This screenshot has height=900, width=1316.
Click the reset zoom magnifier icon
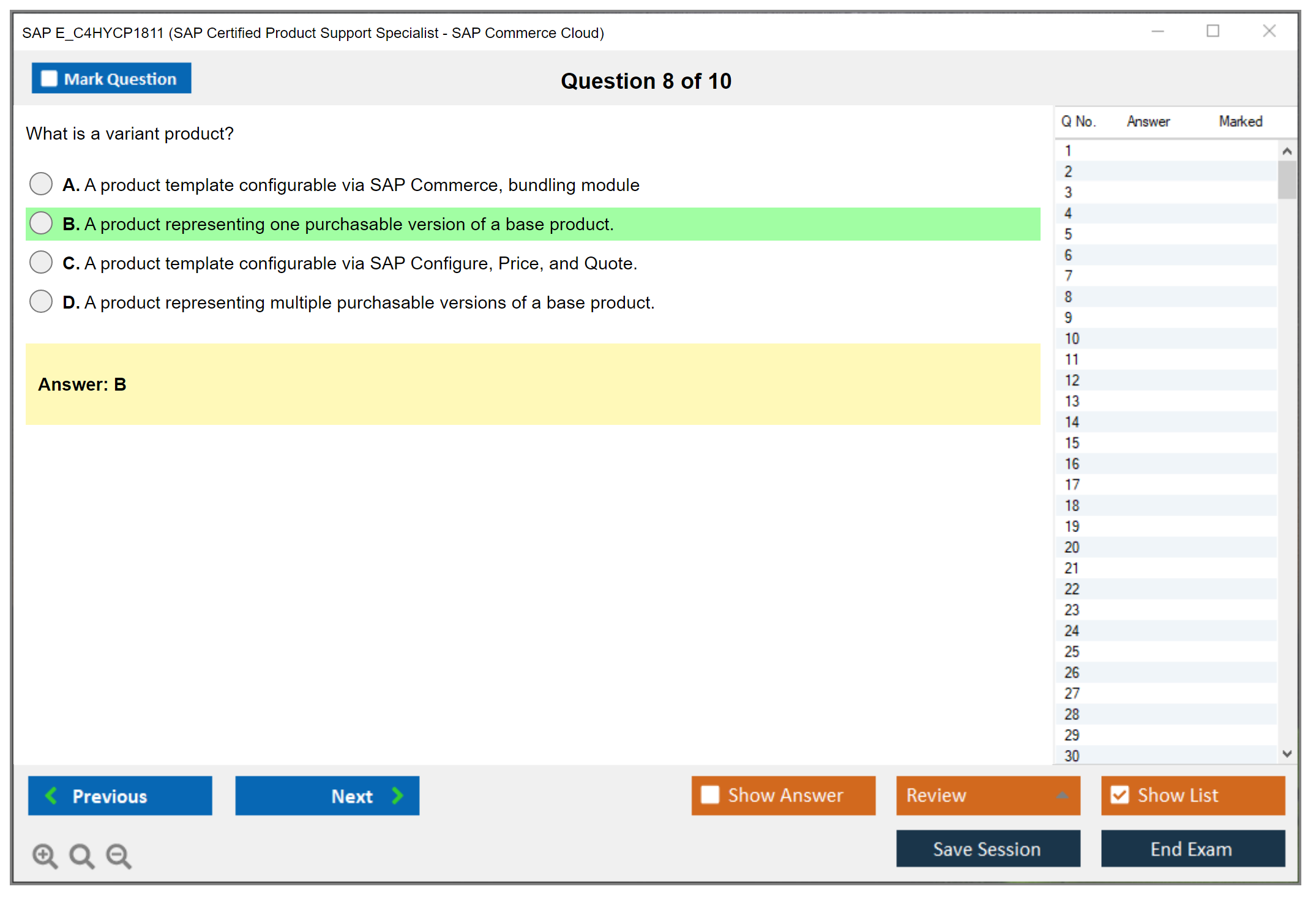click(x=81, y=855)
